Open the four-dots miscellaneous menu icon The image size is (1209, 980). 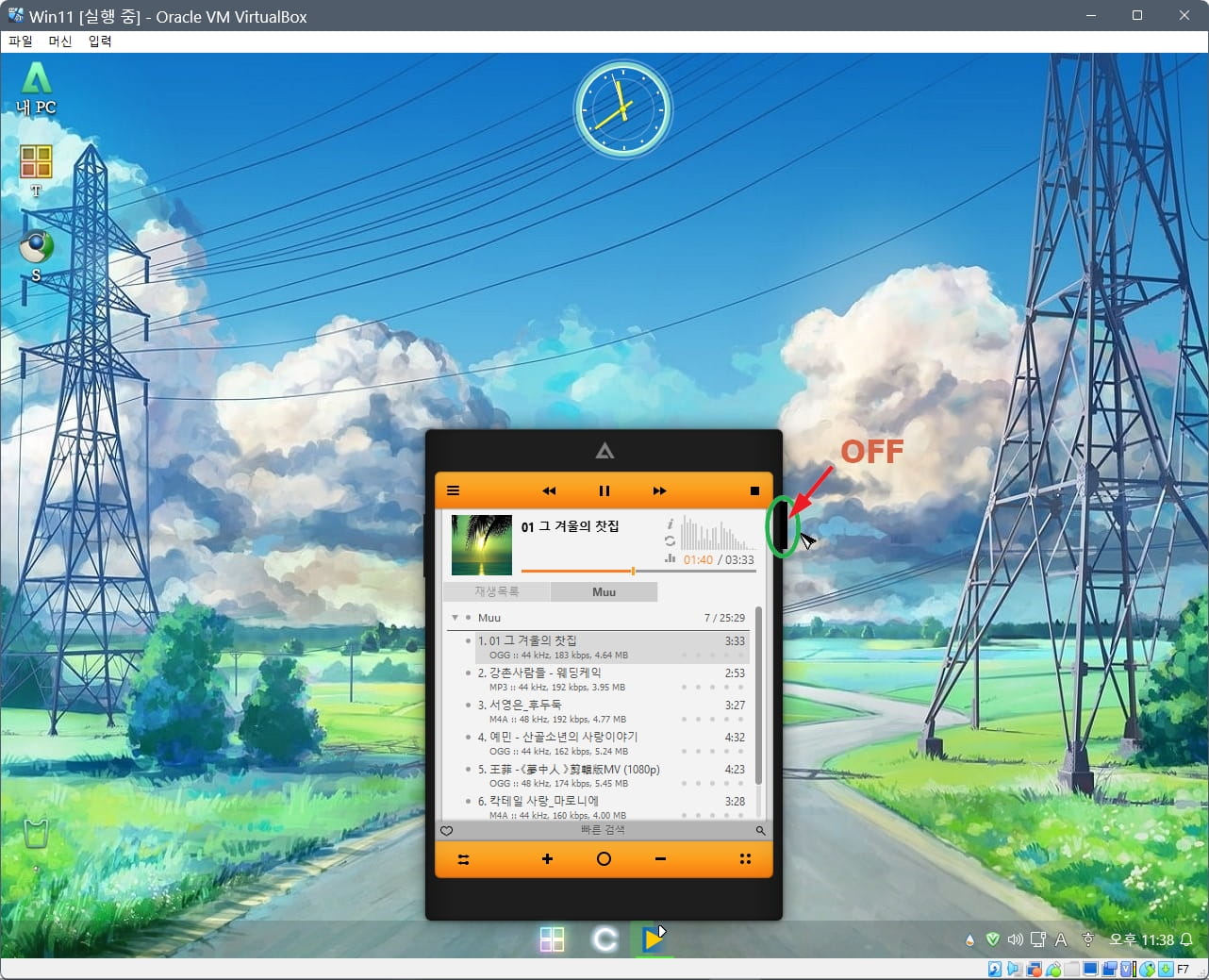[745, 858]
